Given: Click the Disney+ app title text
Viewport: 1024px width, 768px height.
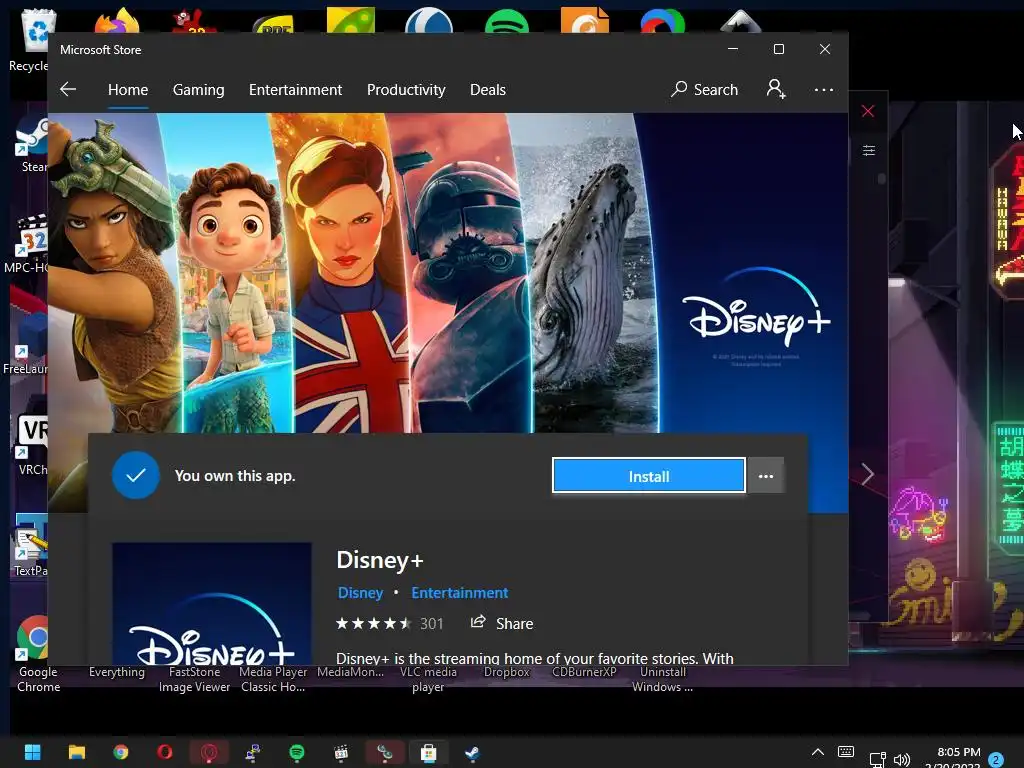Looking at the screenshot, I should click(380, 560).
